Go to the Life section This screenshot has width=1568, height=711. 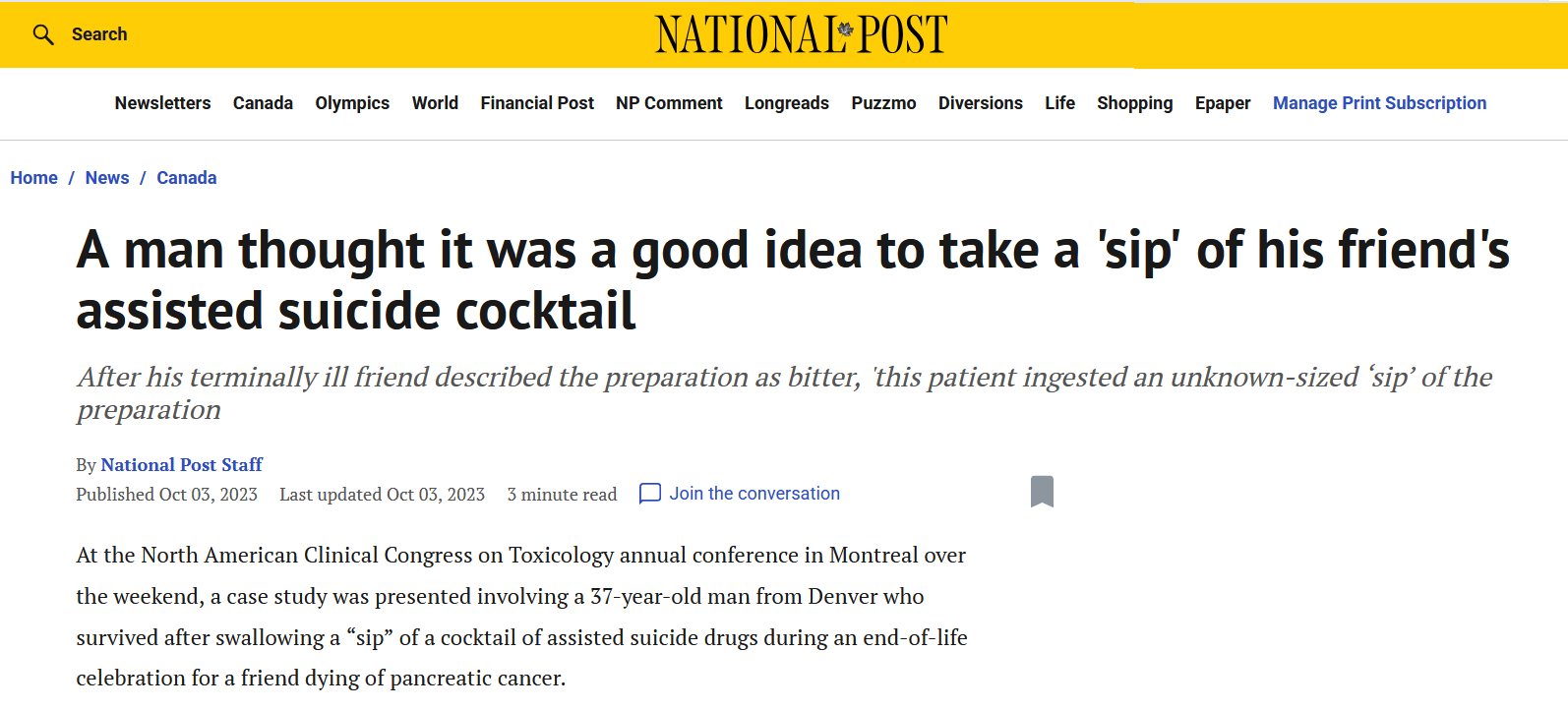[1059, 103]
